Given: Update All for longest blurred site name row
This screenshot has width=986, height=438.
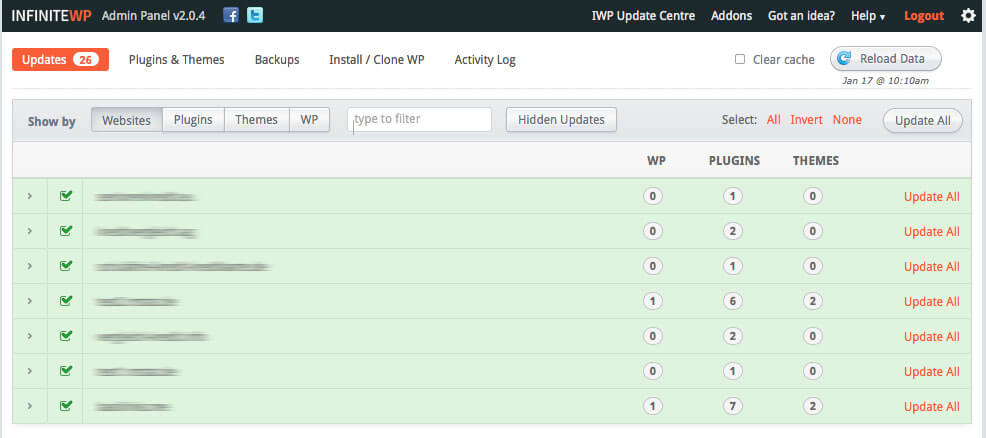Looking at the screenshot, I should pos(932,266).
